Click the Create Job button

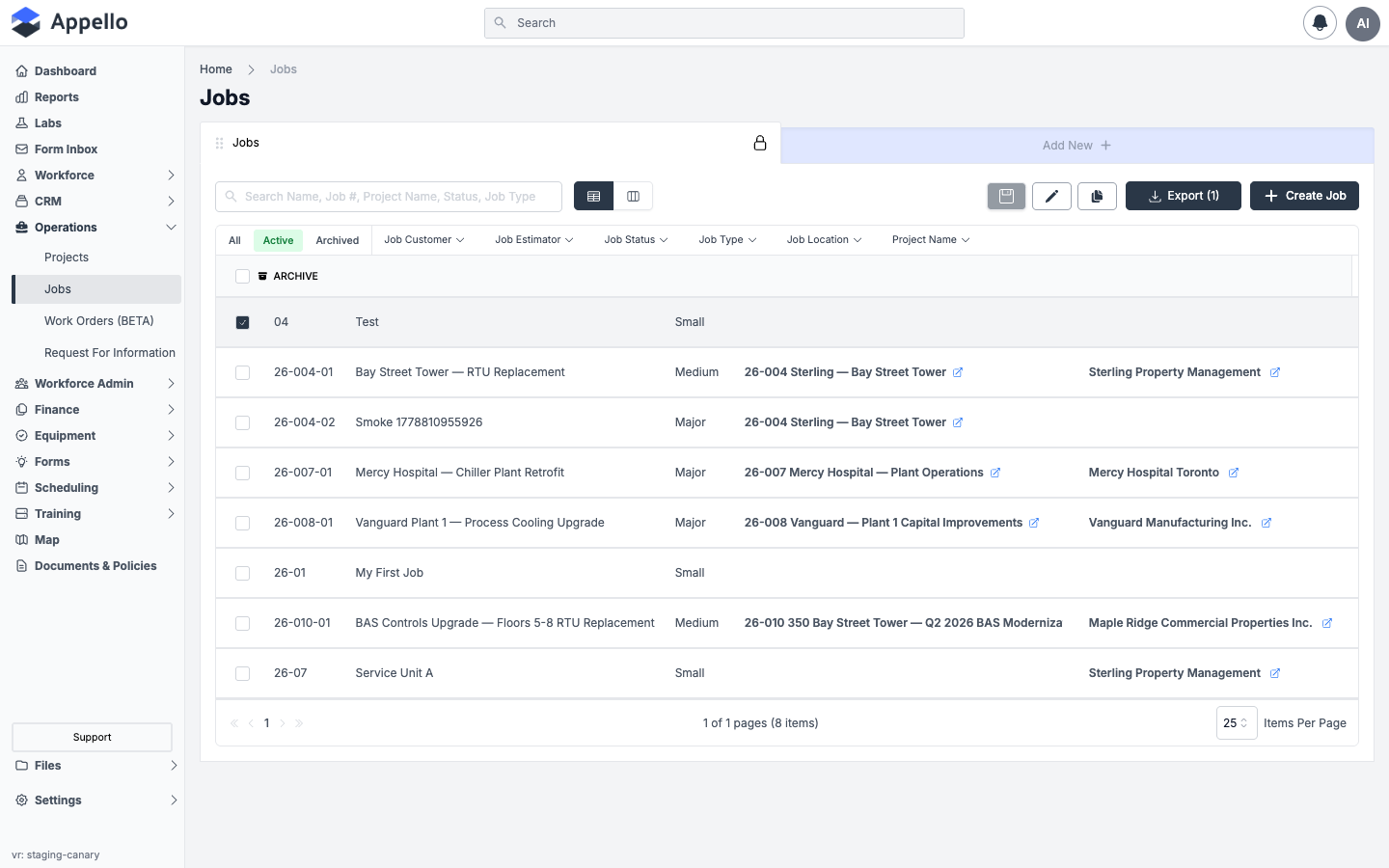(1304, 196)
